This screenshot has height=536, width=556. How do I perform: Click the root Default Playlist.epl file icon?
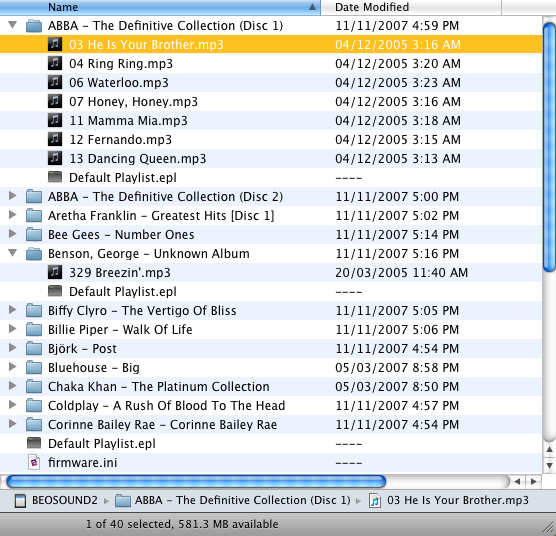pos(34,443)
